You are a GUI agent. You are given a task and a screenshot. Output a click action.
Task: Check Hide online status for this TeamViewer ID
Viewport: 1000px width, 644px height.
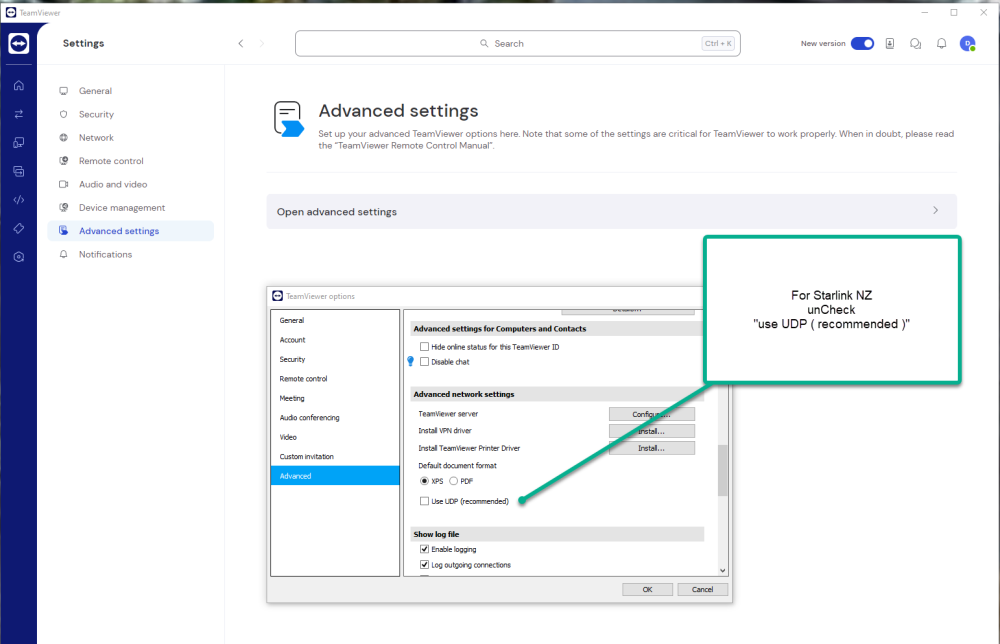click(424, 346)
